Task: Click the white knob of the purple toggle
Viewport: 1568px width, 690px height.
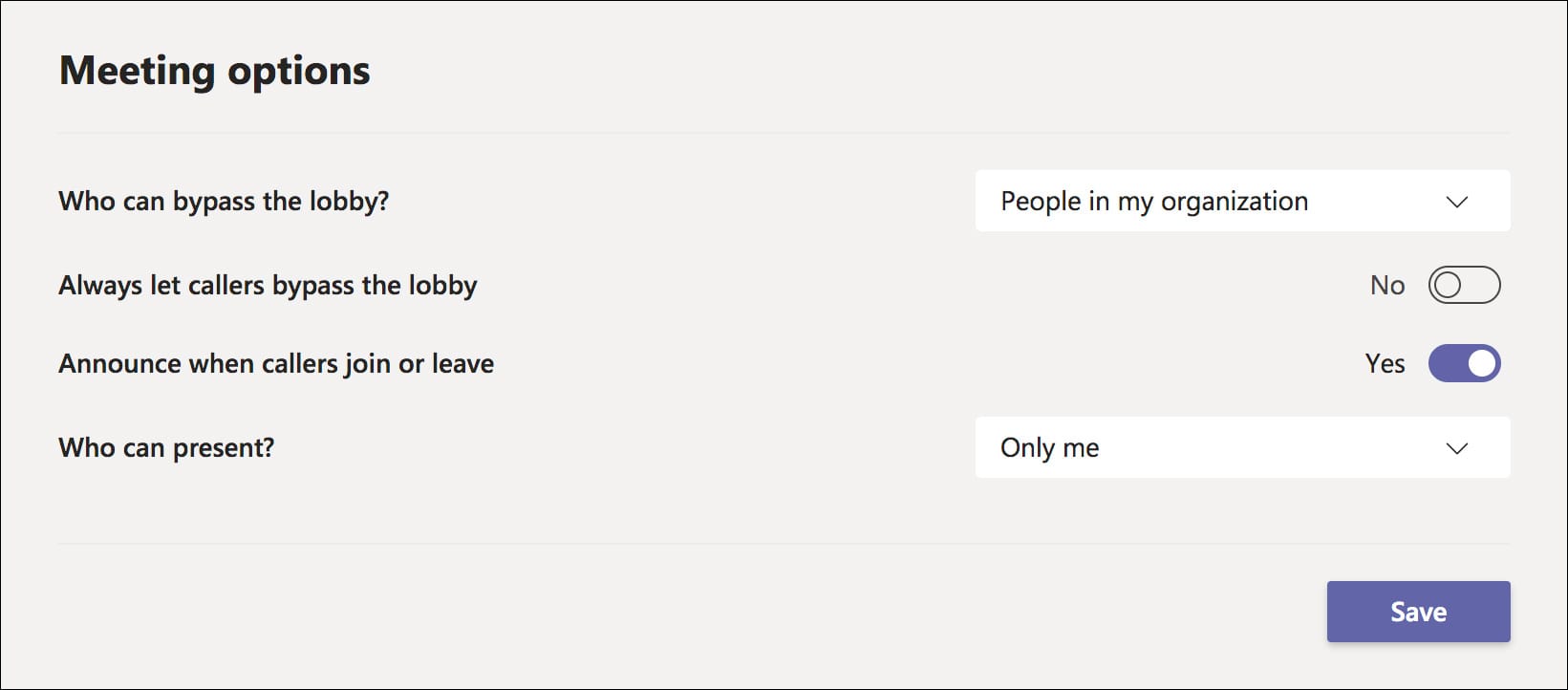Action: (1482, 363)
